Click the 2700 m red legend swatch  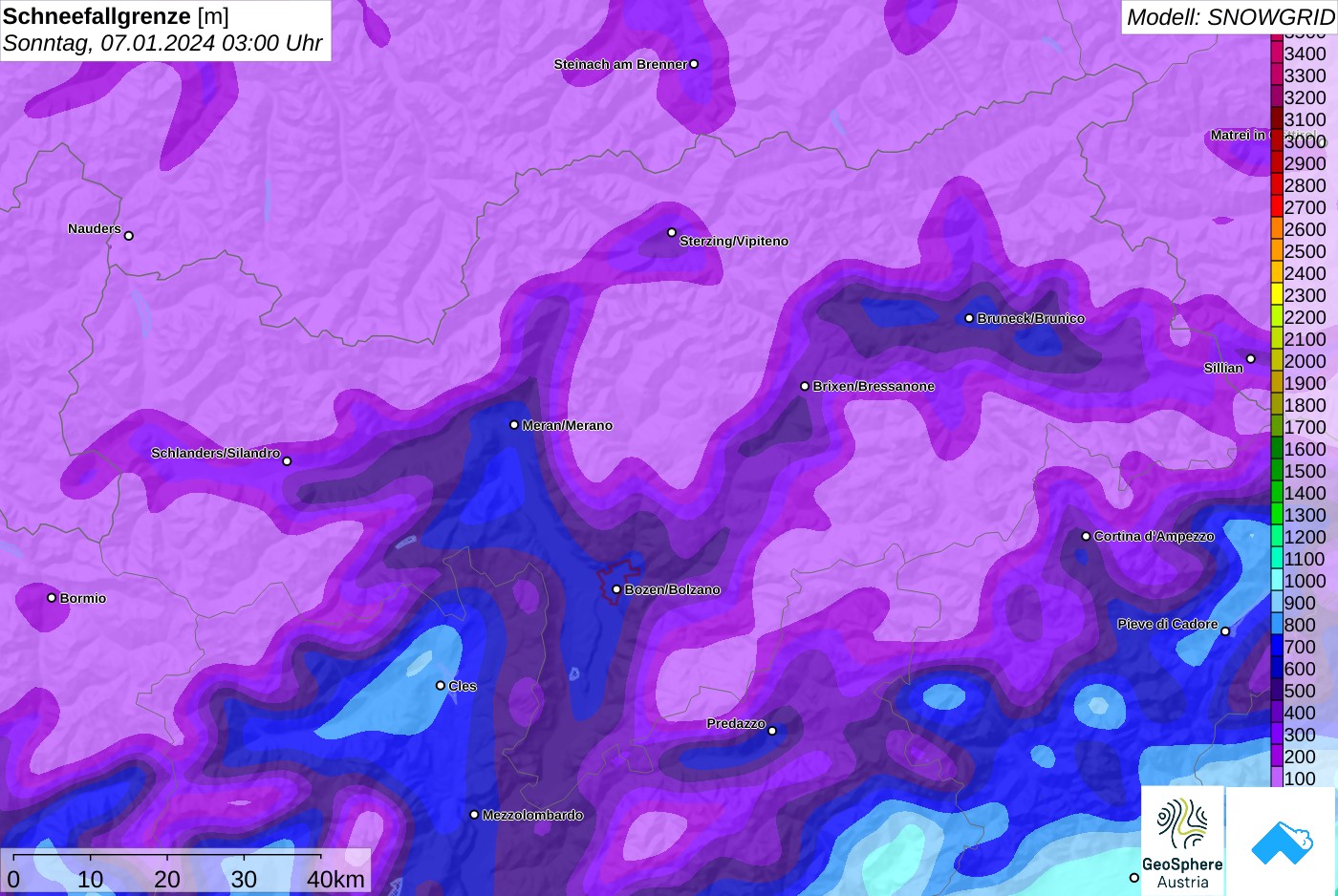coord(1277,206)
